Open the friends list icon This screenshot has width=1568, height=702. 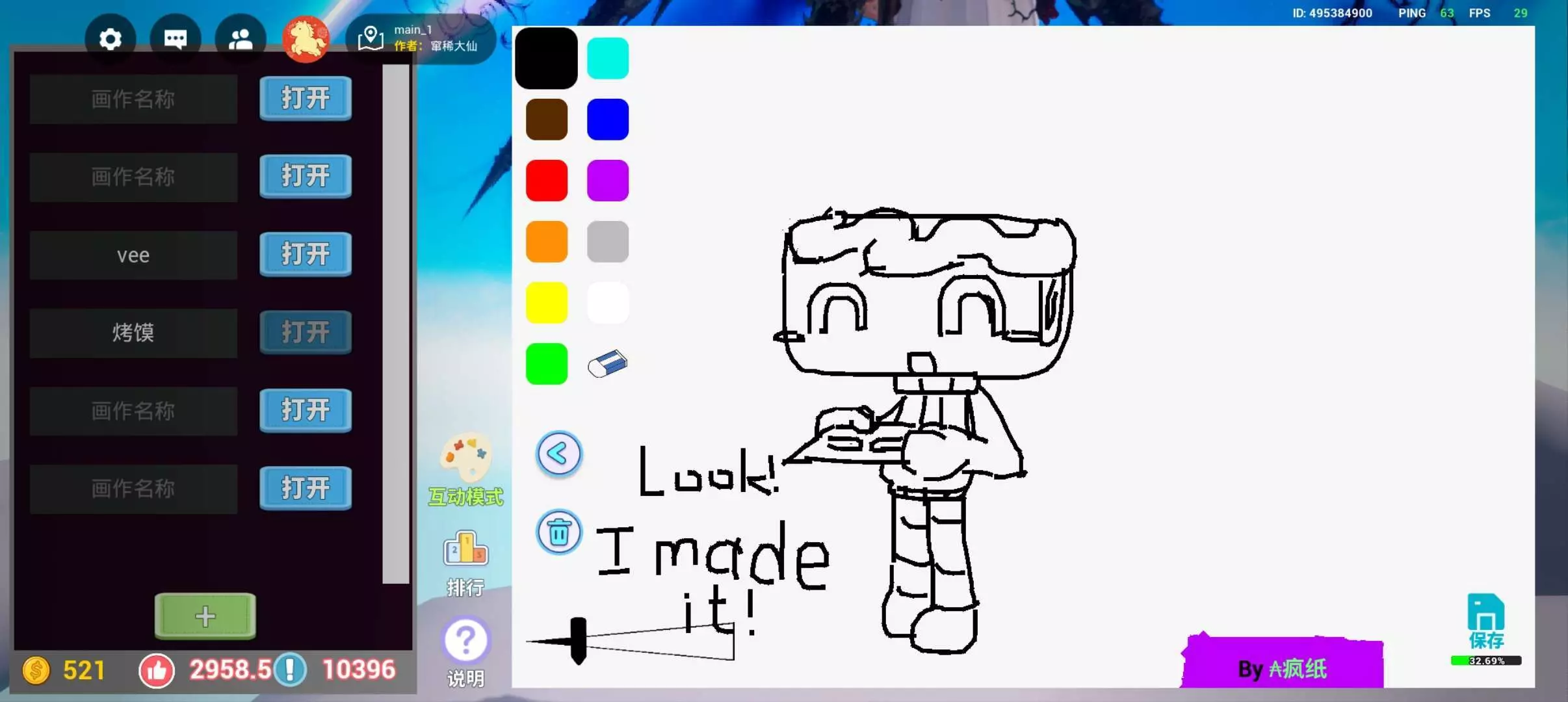pos(241,39)
